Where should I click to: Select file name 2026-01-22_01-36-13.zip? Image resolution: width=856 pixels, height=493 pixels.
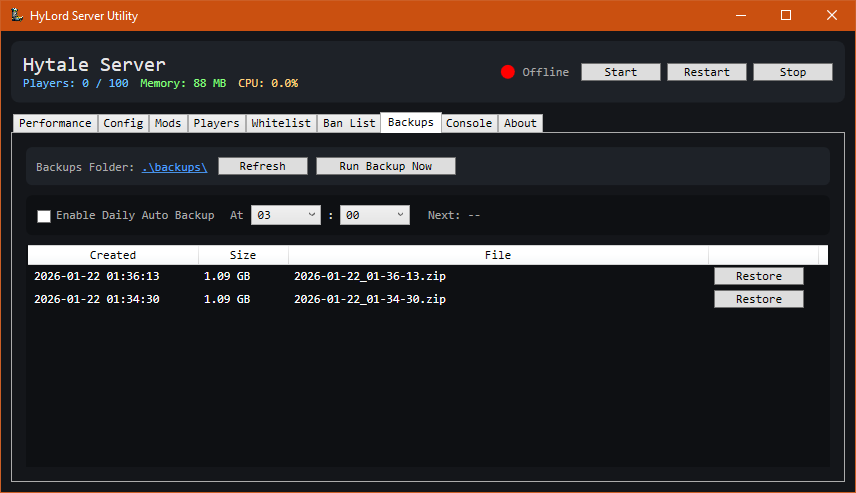(370, 276)
